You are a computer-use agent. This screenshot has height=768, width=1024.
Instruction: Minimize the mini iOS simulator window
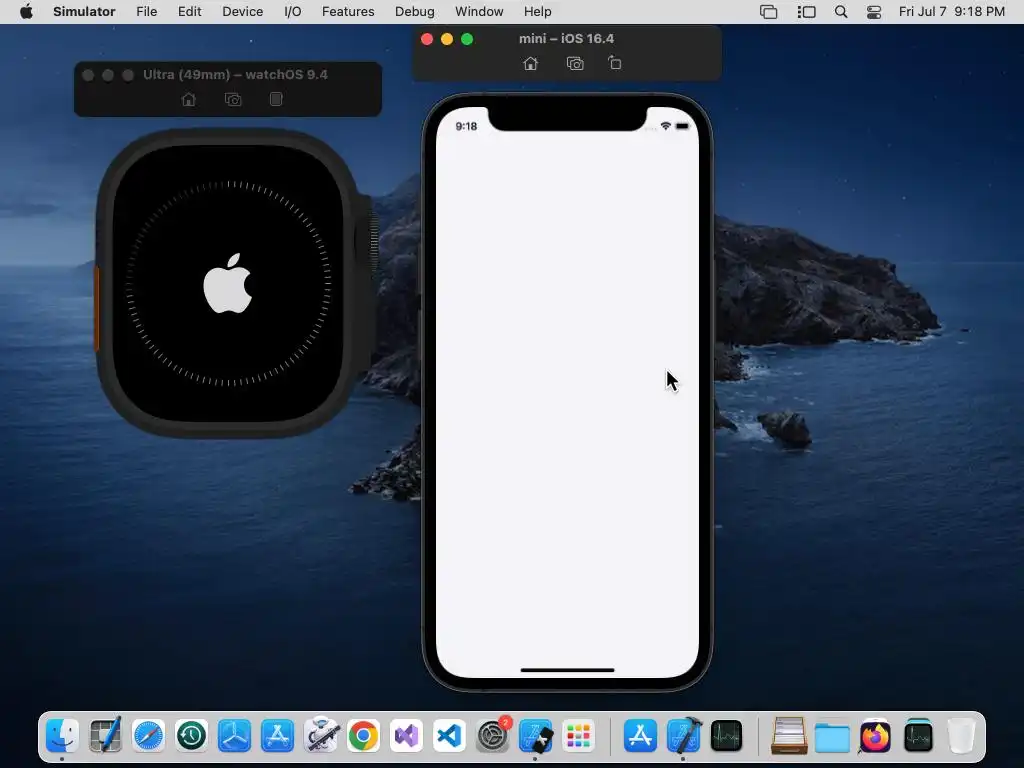[447, 39]
